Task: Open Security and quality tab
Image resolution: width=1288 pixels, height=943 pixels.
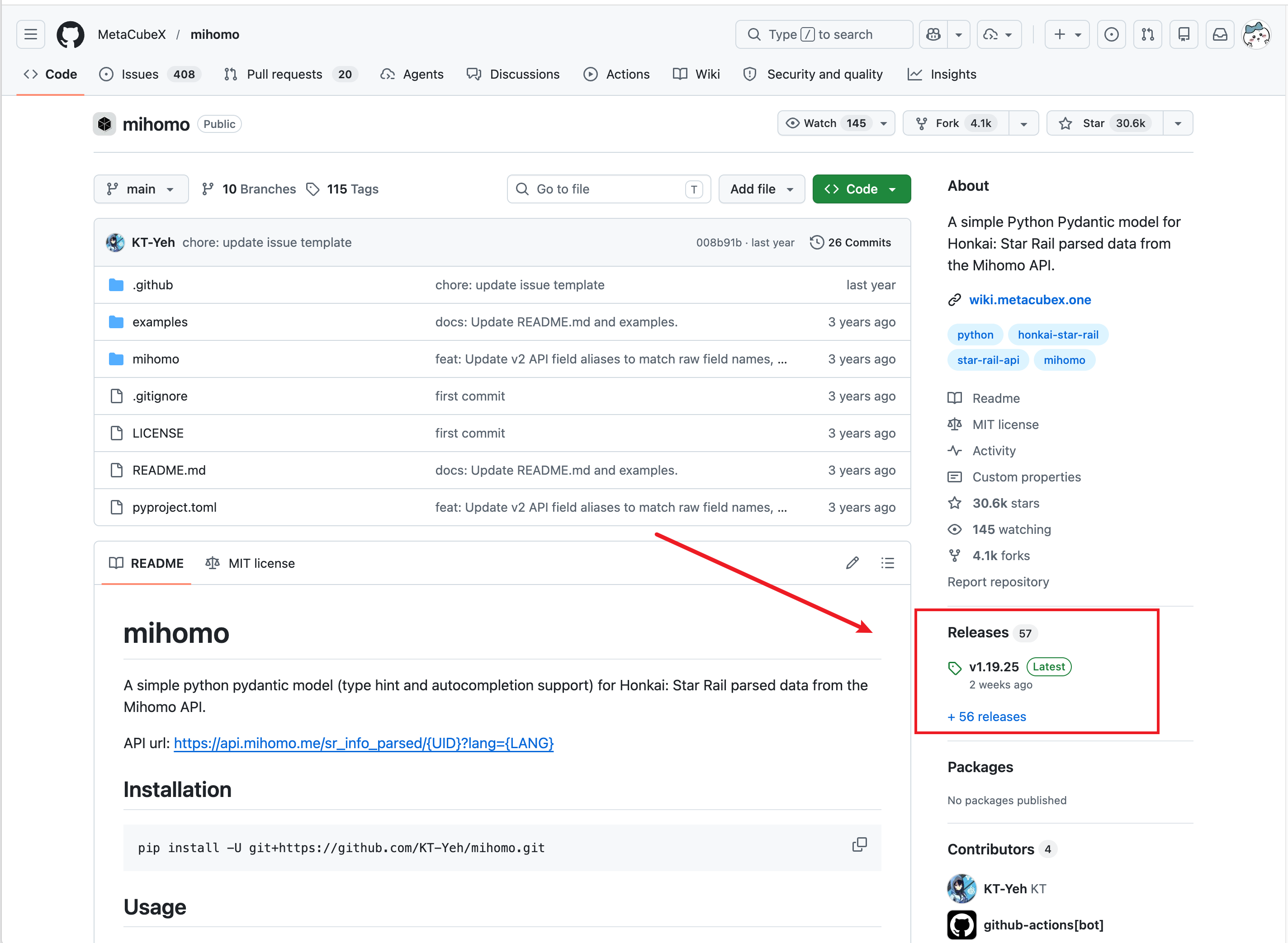Action: [814, 74]
